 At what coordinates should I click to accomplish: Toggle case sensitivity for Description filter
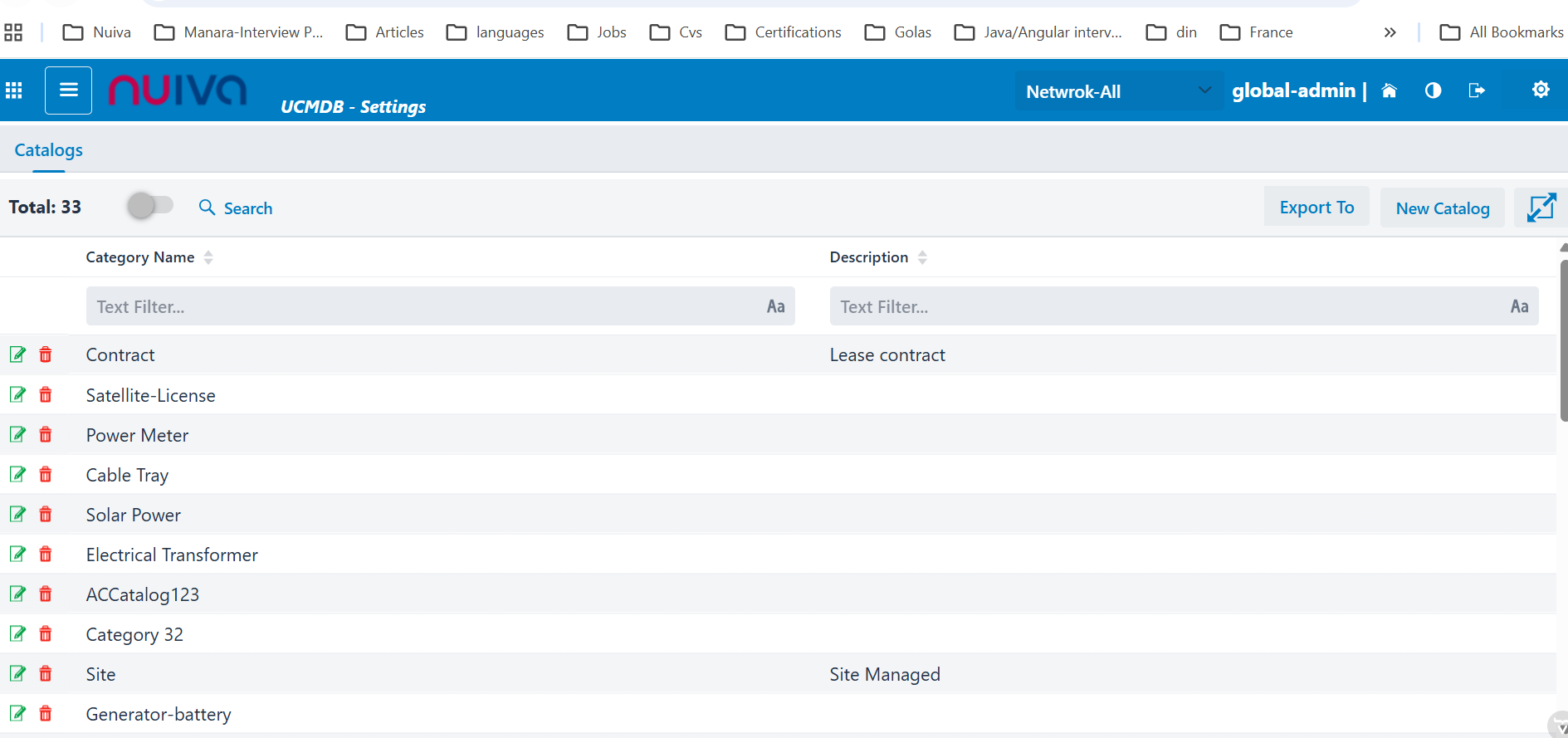click(x=1519, y=306)
